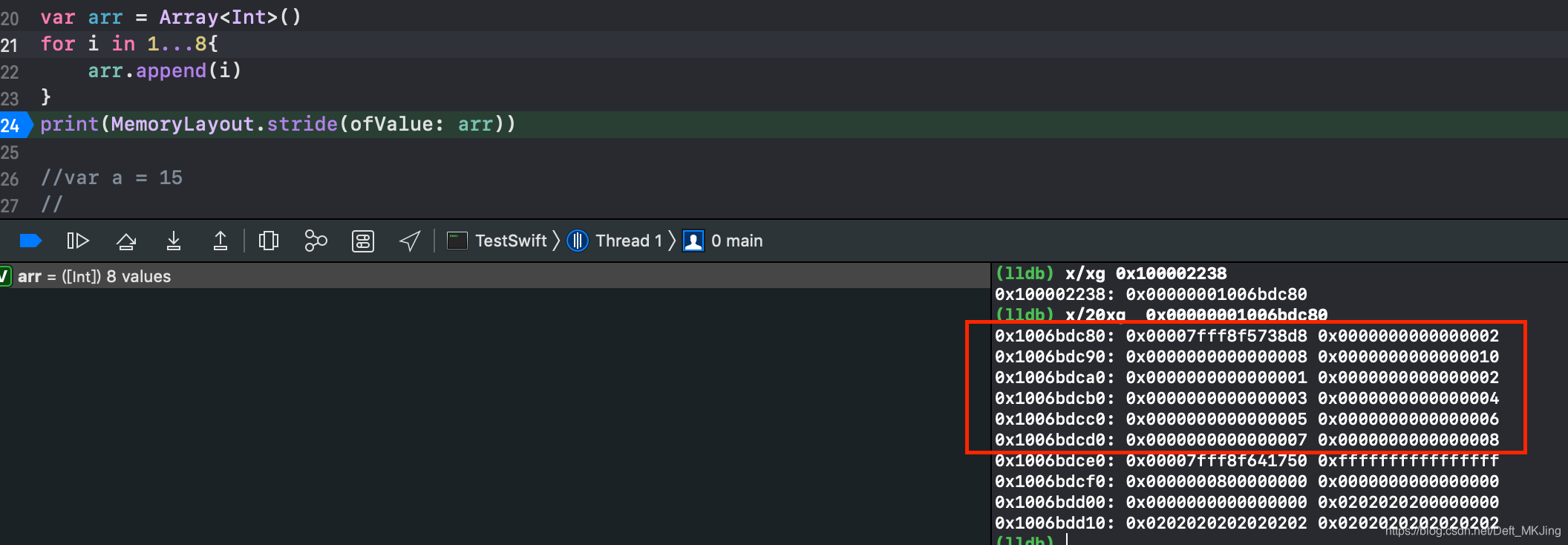The image size is (1568, 545).
Task: Click 'MemoryLayout' in print statement
Action: click(x=183, y=124)
